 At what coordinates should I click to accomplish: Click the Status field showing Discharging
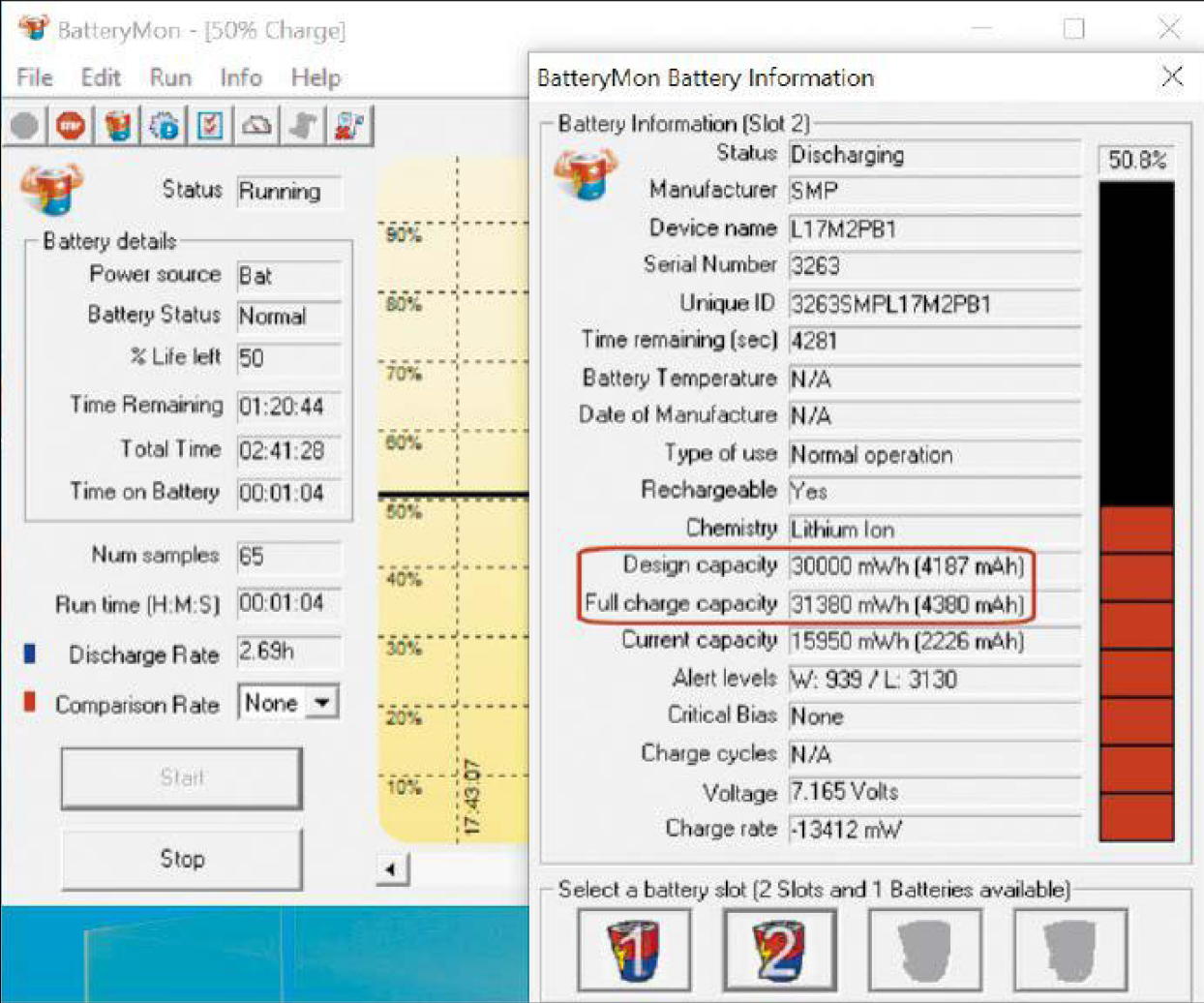(935, 155)
